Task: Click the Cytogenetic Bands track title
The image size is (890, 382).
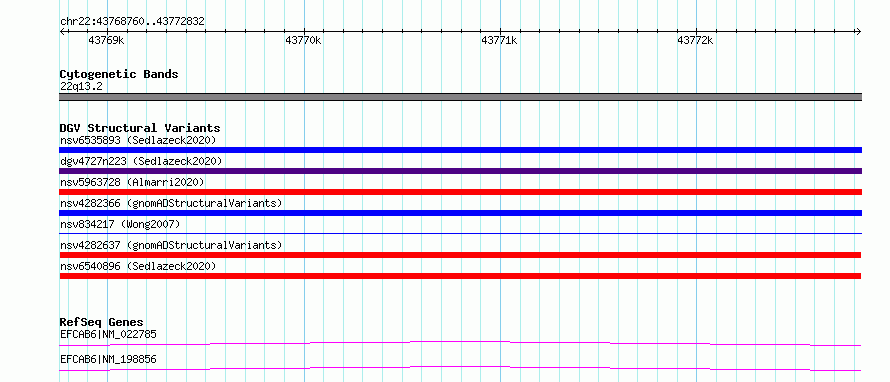Action: pyautogui.click(x=119, y=74)
